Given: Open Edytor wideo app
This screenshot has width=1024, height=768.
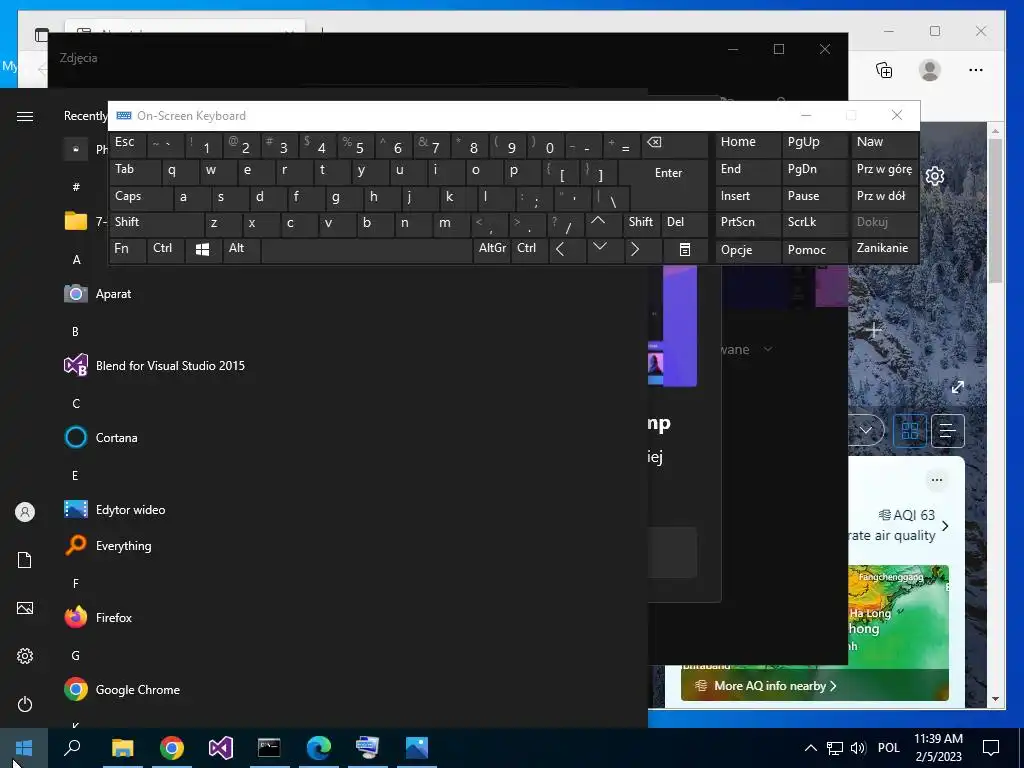Looking at the screenshot, I should [115, 509].
